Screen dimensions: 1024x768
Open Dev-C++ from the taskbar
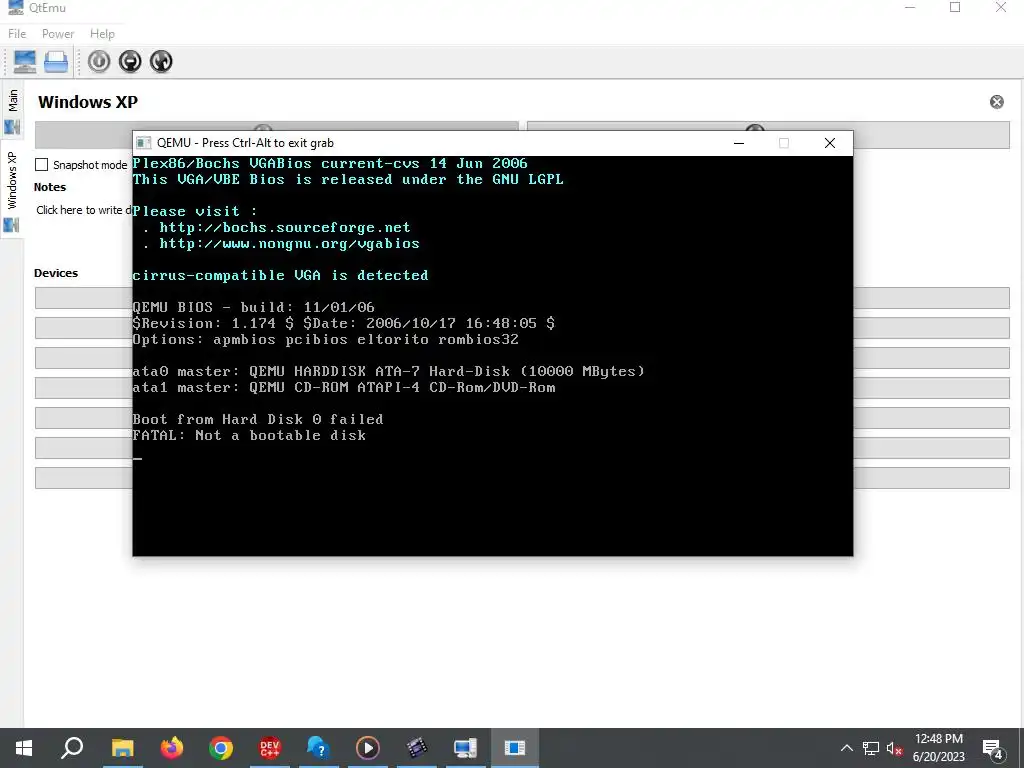click(270, 748)
